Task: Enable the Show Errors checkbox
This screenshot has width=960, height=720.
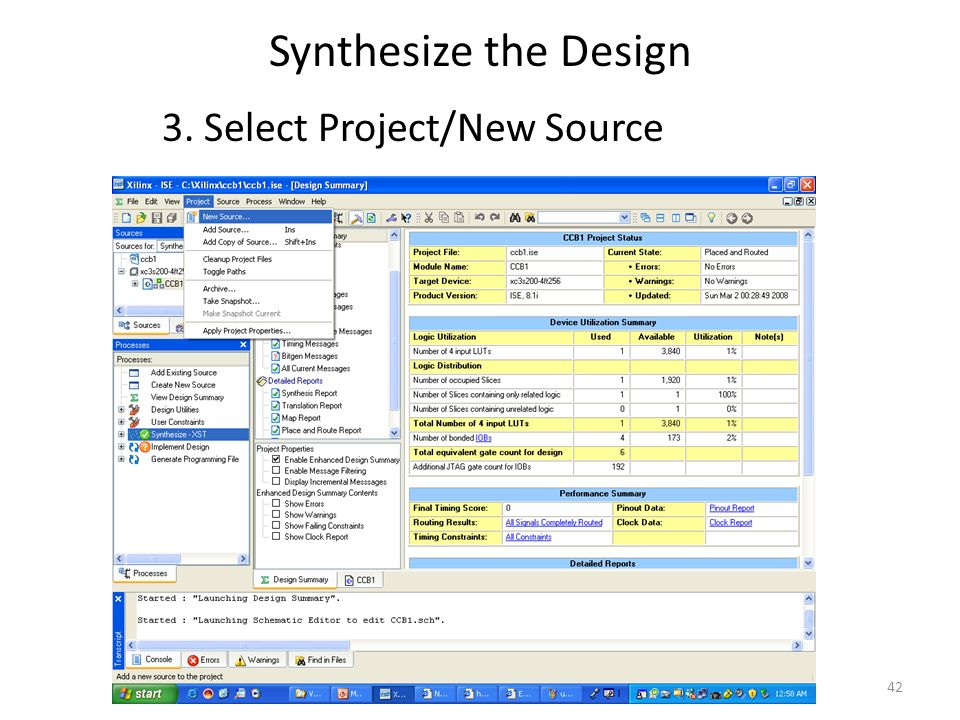Action: [x=276, y=503]
